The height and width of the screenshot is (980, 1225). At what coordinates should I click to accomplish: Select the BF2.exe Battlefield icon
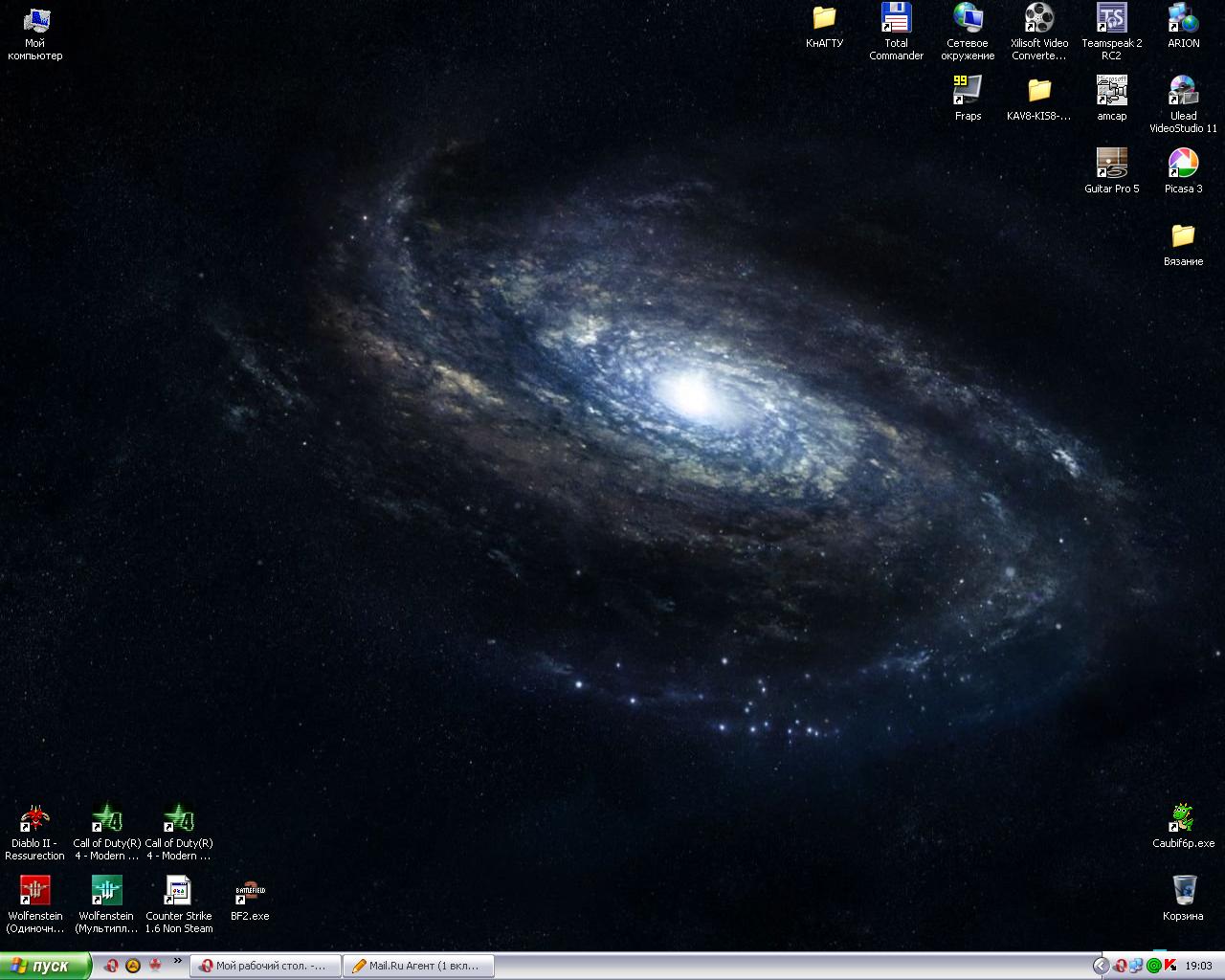(x=250, y=892)
